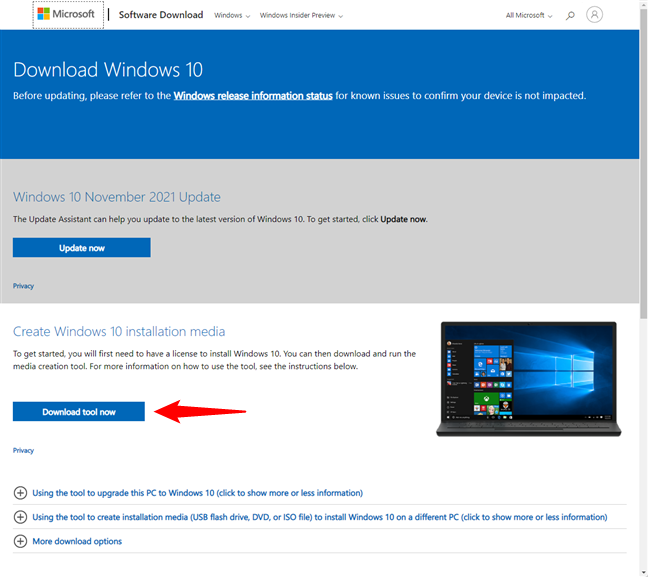The height and width of the screenshot is (577, 648).
Task: Click Using the tool to create installation media link
Action: click(319, 517)
